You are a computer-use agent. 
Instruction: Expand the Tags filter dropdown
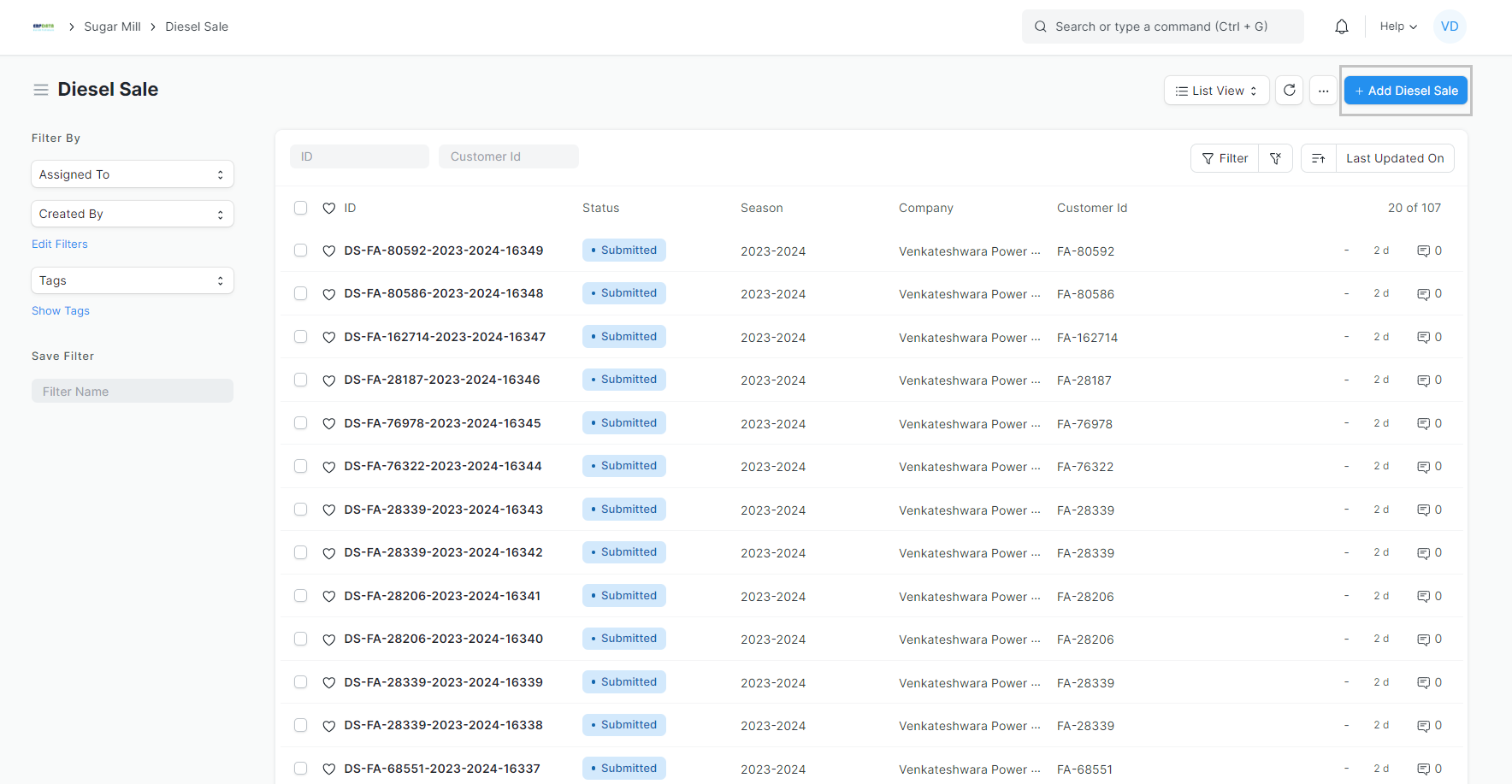(133, 280)
